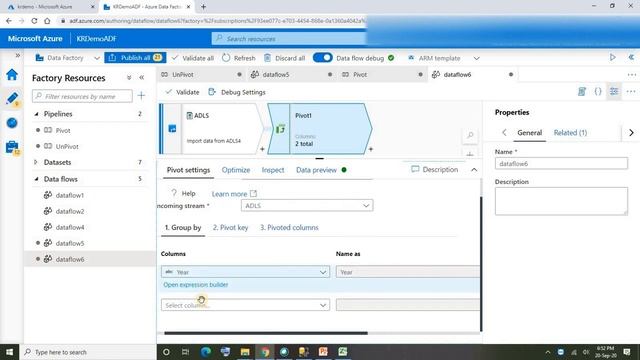
Task: Open dataflow4 in the tree
Action: point(69,227)
